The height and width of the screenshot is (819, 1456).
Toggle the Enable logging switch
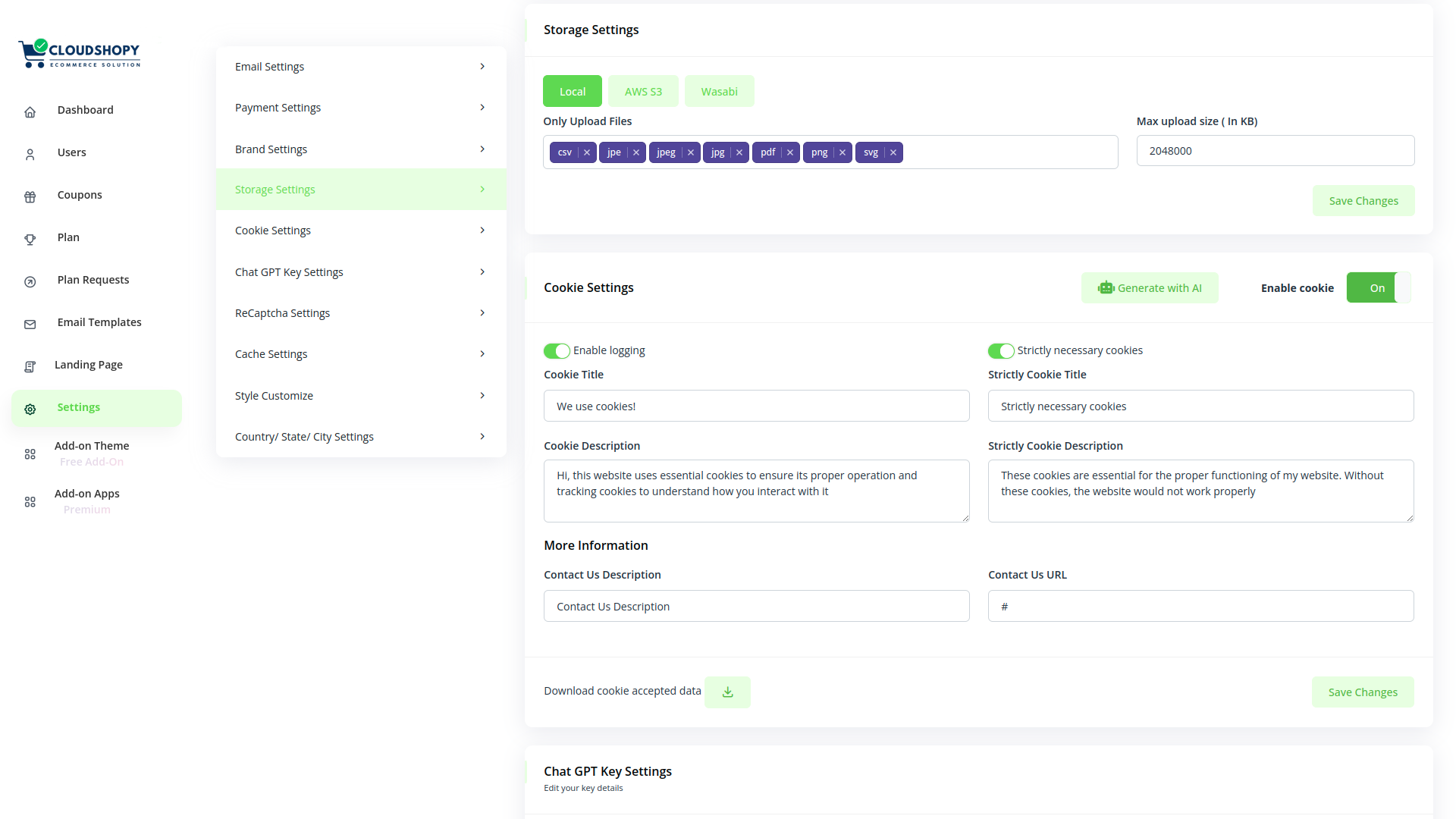point(557,351)
